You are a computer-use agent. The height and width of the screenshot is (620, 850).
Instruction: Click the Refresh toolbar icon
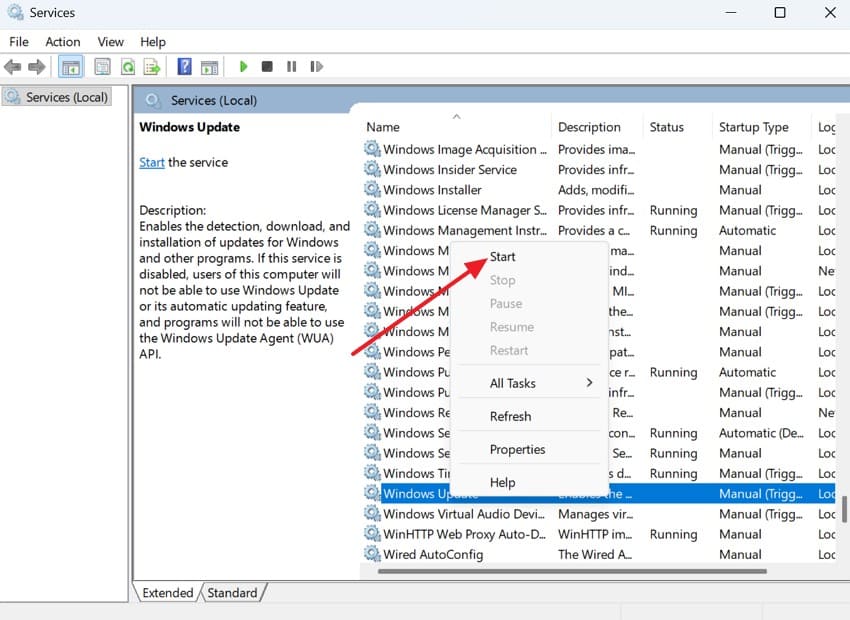coord(128,67)
